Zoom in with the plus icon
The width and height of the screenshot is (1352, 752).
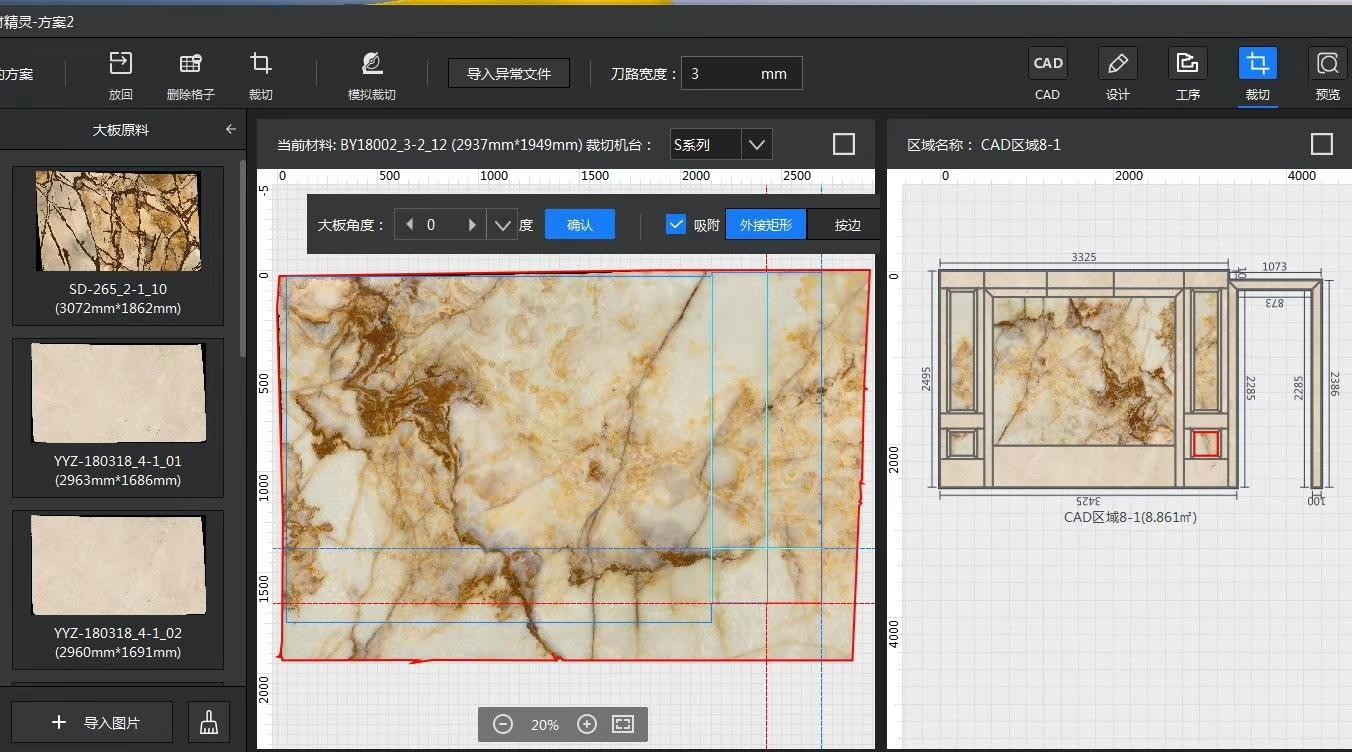pyautogui.click(x=587, y=724)
